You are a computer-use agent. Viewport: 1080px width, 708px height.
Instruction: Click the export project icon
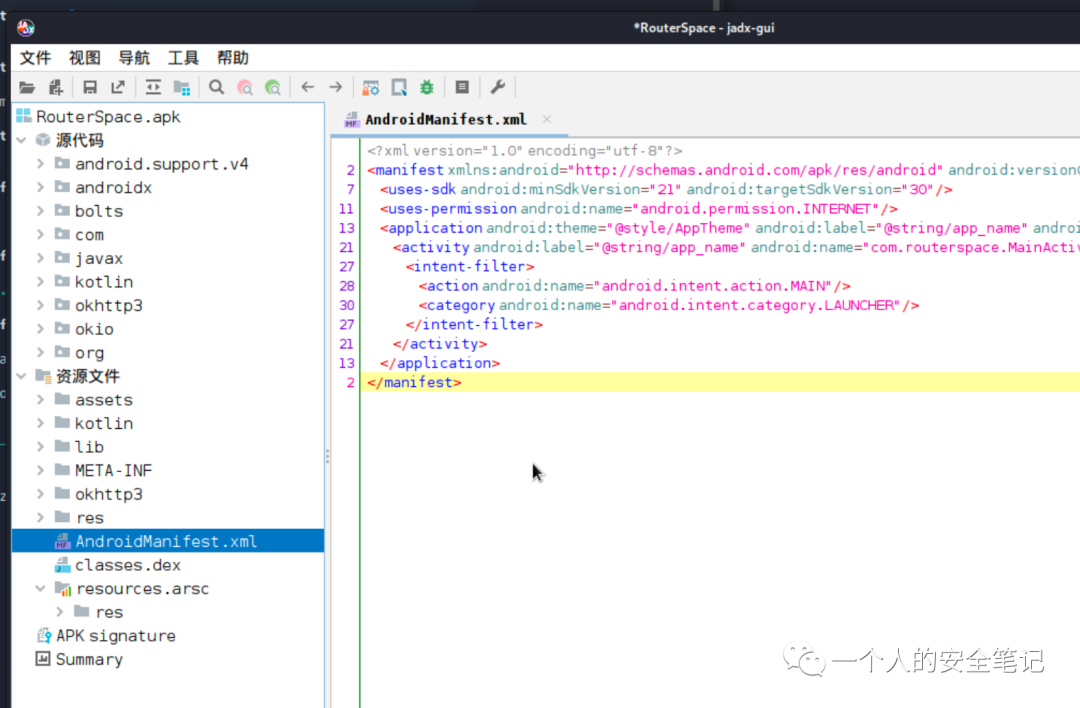coord(118,87)
